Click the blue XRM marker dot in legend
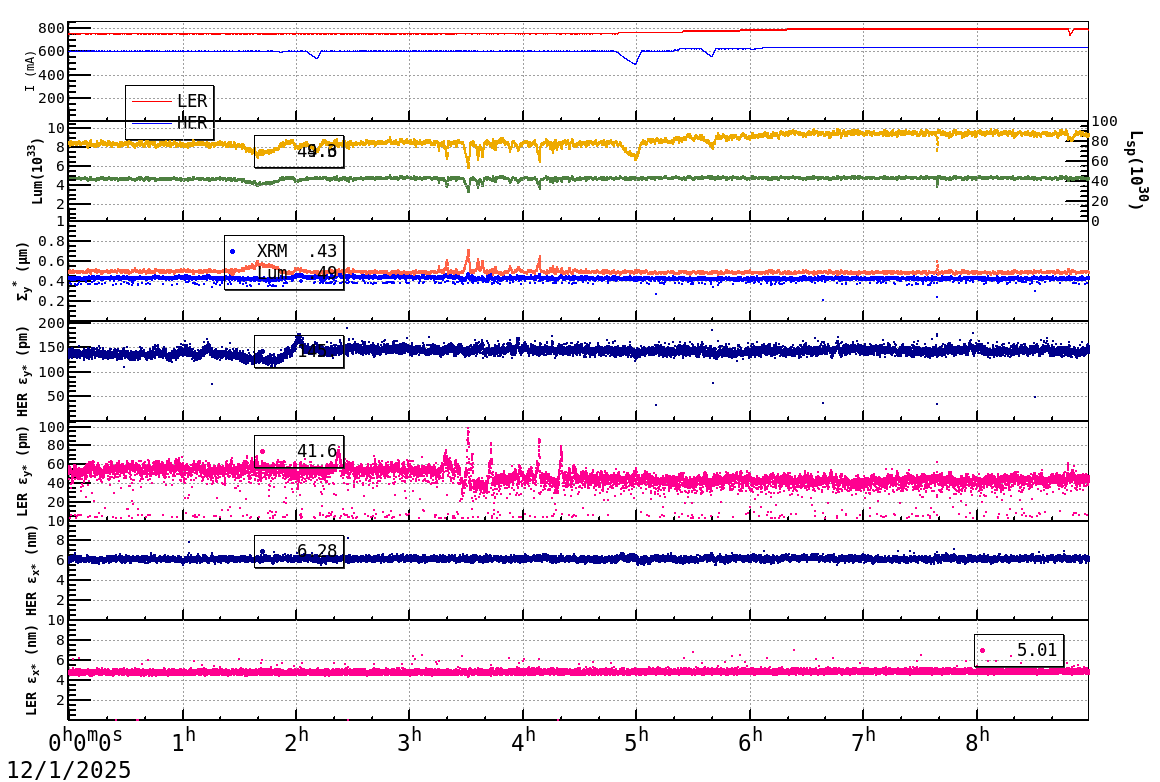1160x782 pixels. [233, 250]
